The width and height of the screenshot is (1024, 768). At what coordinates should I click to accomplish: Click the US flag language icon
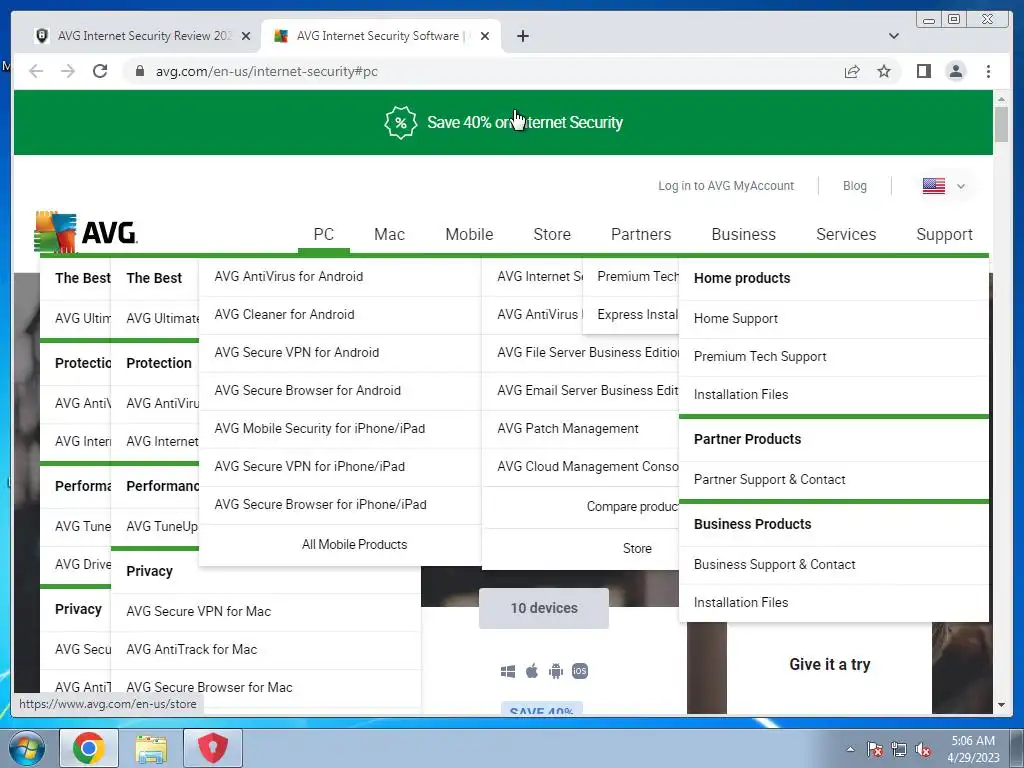point(933,186)
